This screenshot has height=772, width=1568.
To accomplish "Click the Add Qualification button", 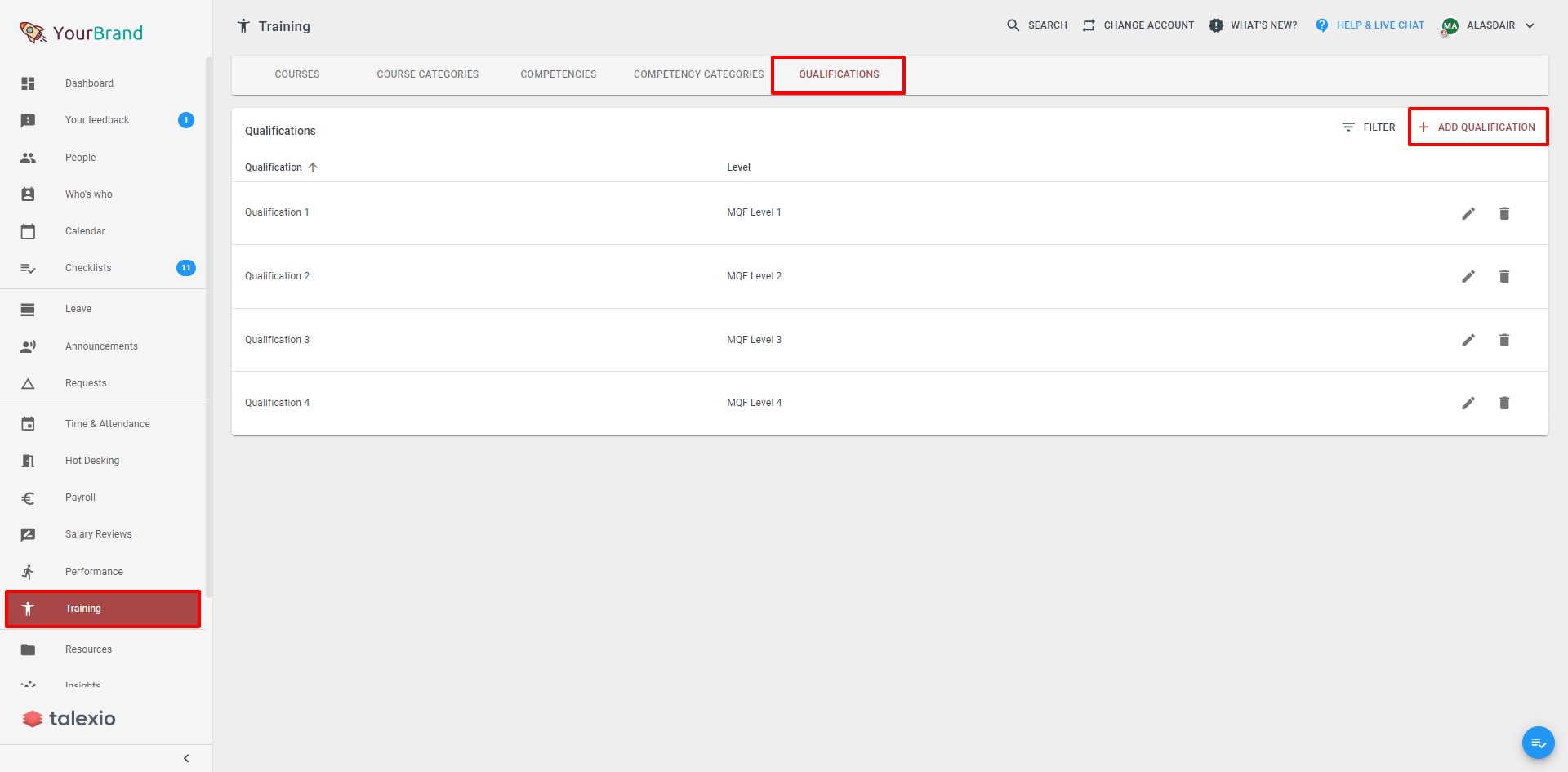I will coord(1478,127).
